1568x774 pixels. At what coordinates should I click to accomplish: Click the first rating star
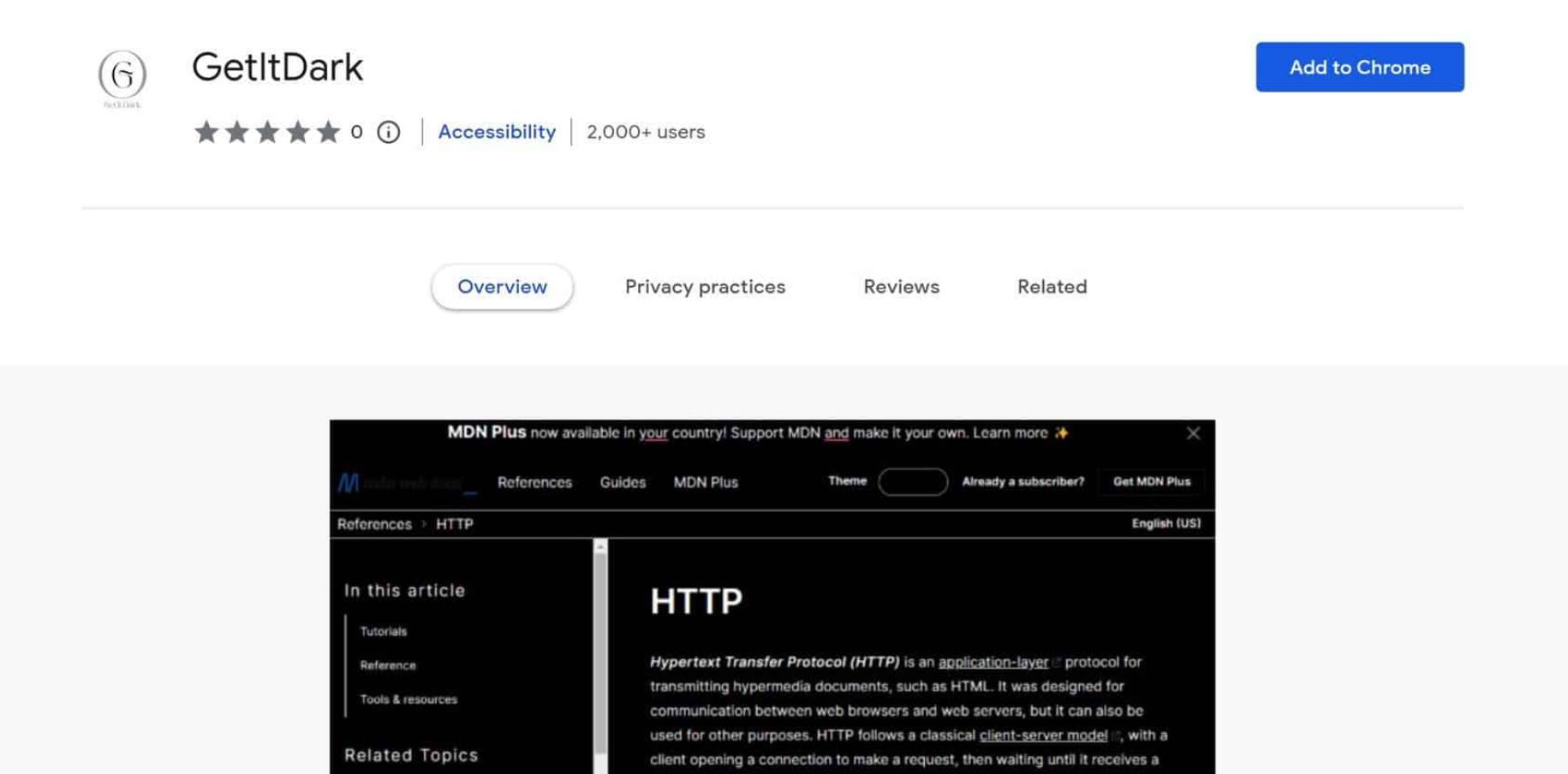pyautogui.click(x=206, y=132)
